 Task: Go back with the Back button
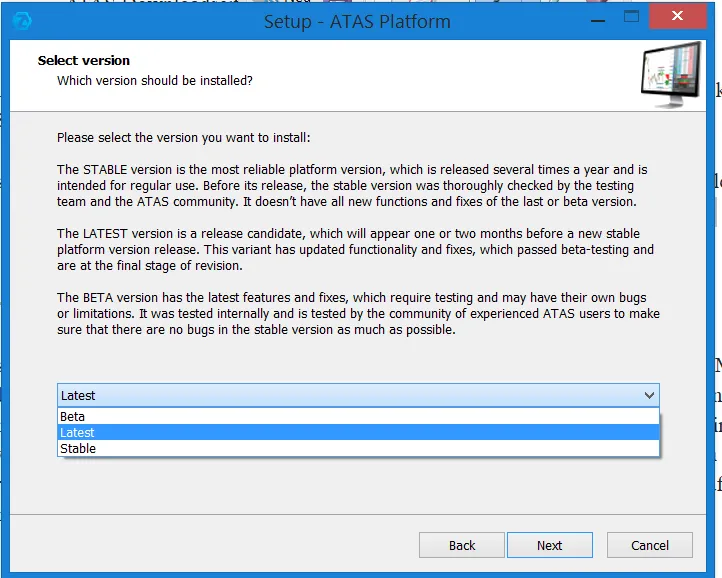tap(462, 545)
